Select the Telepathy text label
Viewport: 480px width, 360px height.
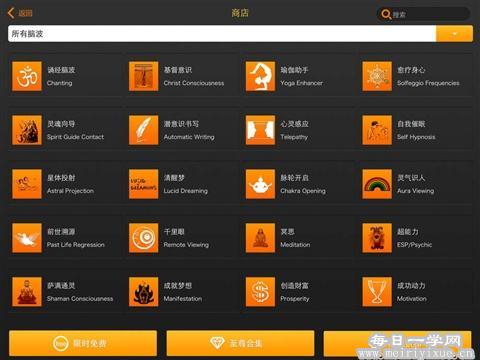click(x=294, y=137)
